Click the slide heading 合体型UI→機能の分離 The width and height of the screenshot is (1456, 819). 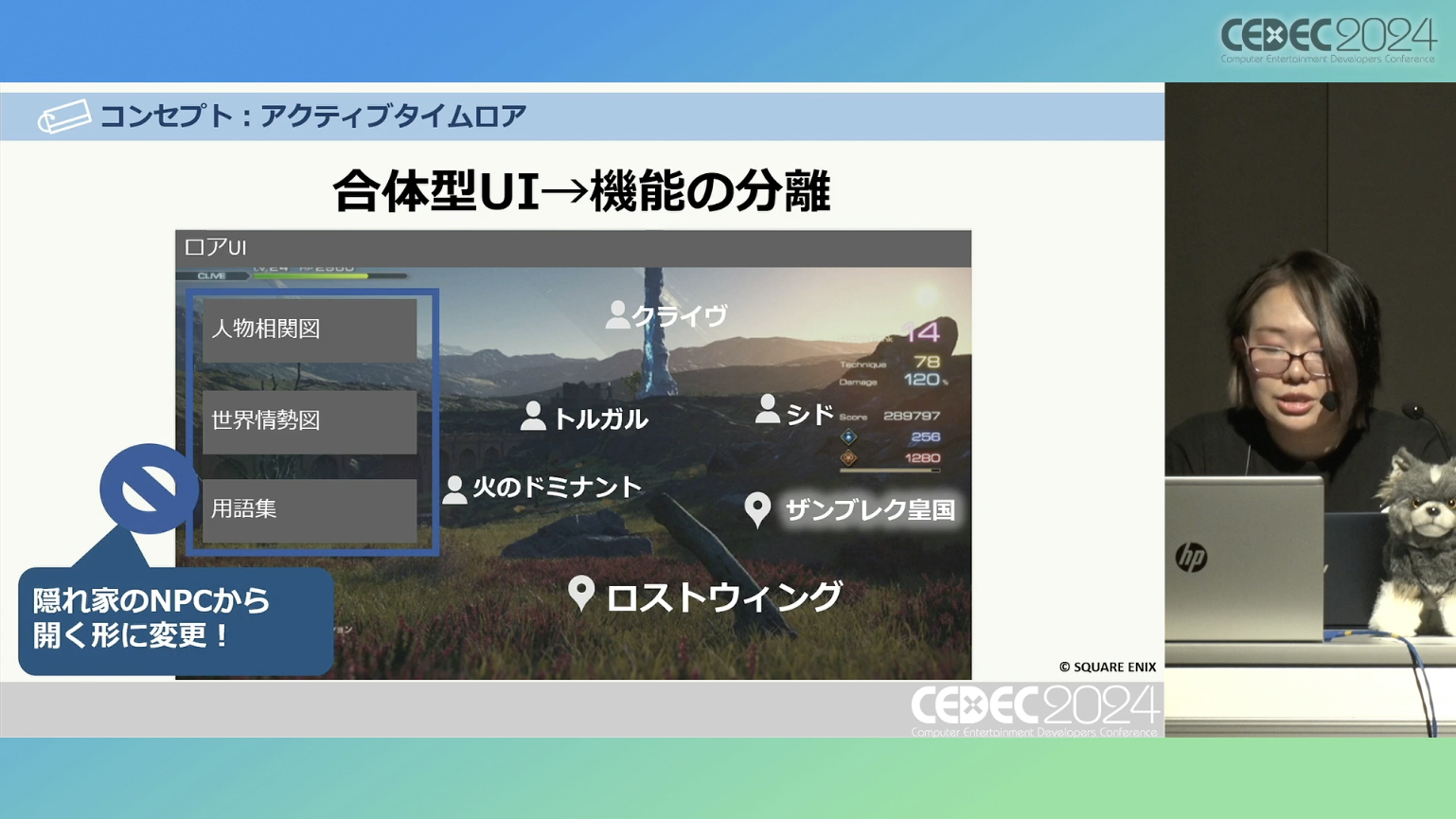(x=581, y=190)
